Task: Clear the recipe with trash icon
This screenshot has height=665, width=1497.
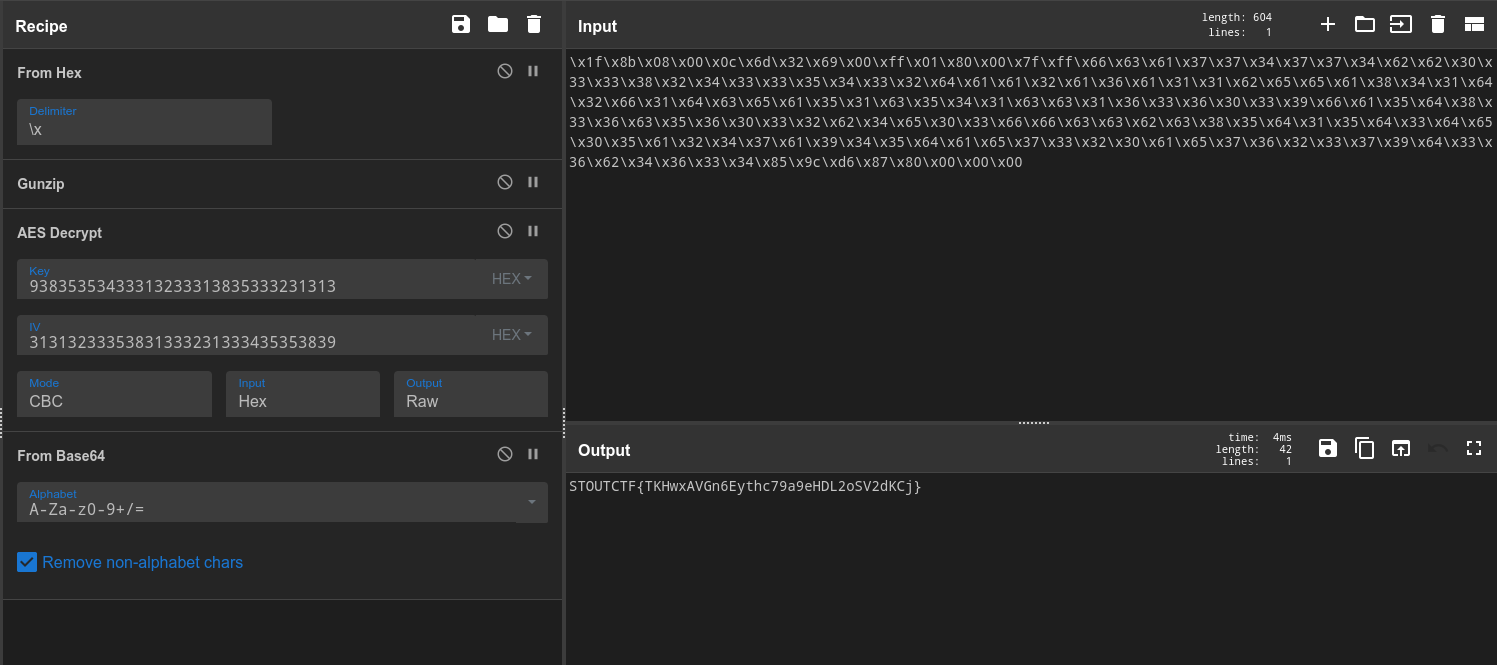Action: click(534, 25)
